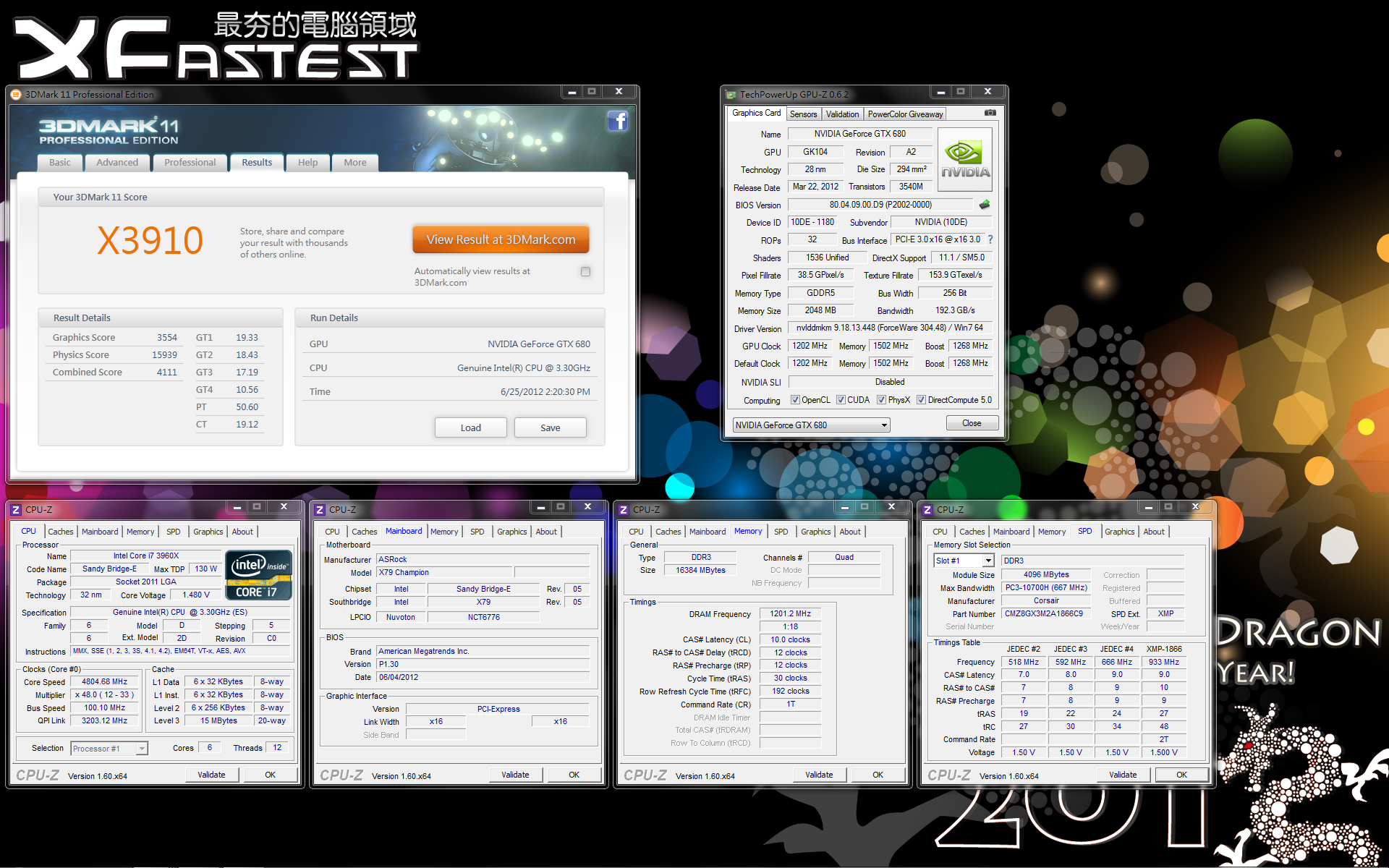Open Caches tab in first CPU-Z window

point(61,532)
